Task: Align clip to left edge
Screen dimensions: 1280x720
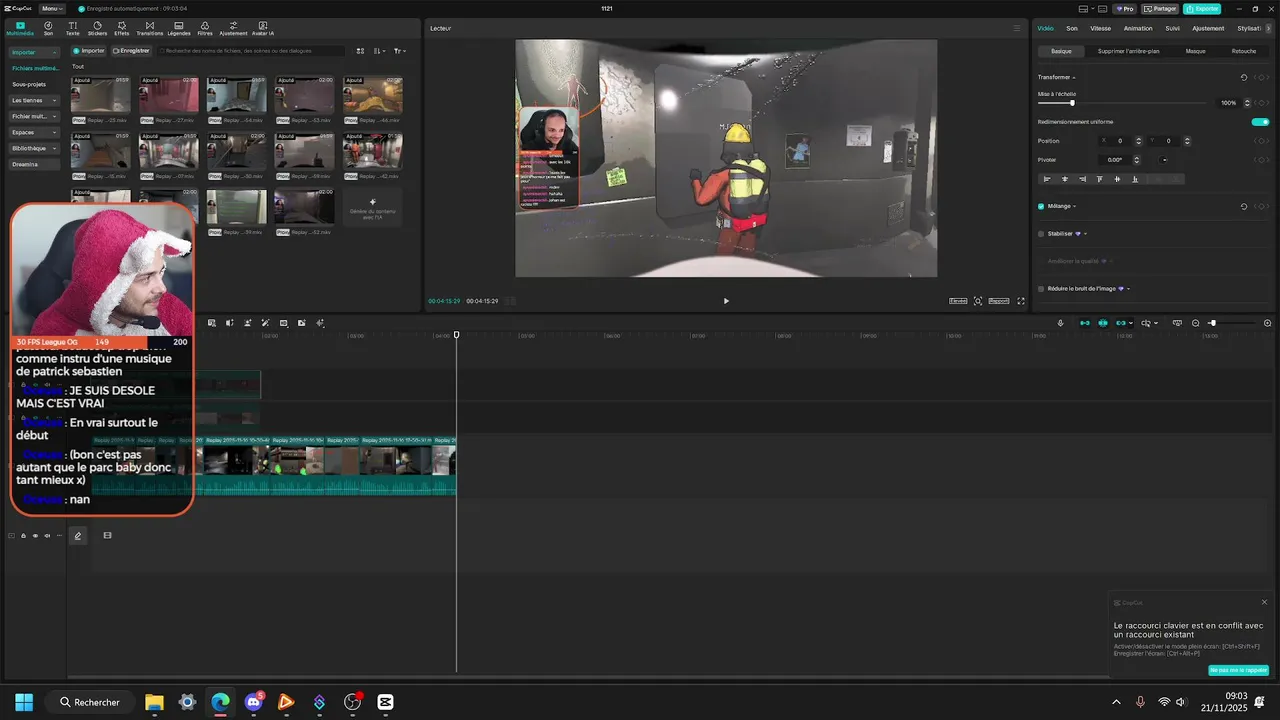Action: [1047, 179]
